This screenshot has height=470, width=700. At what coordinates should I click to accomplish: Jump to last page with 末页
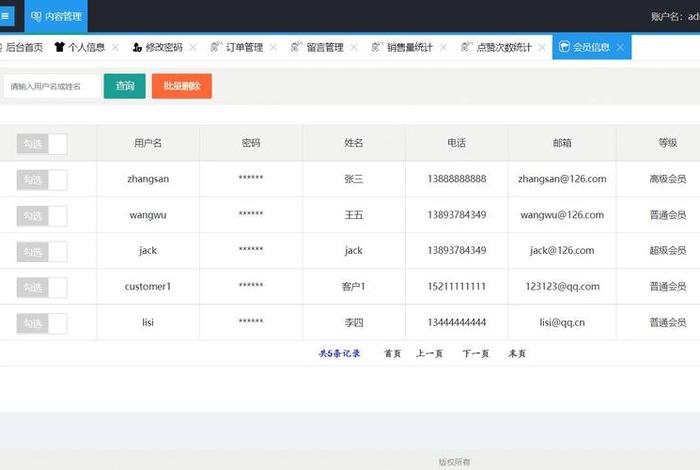tap(517, 354)
